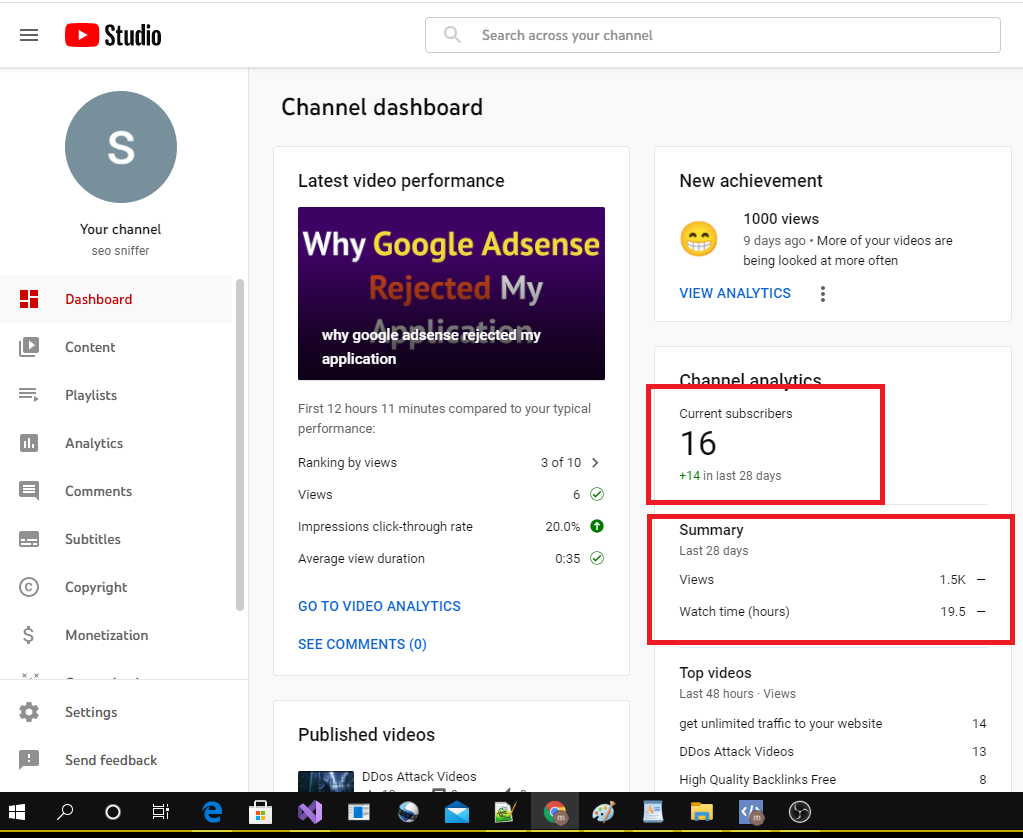
Task: Select the Subtitles icon in sidebar
Action: (29, 539)
